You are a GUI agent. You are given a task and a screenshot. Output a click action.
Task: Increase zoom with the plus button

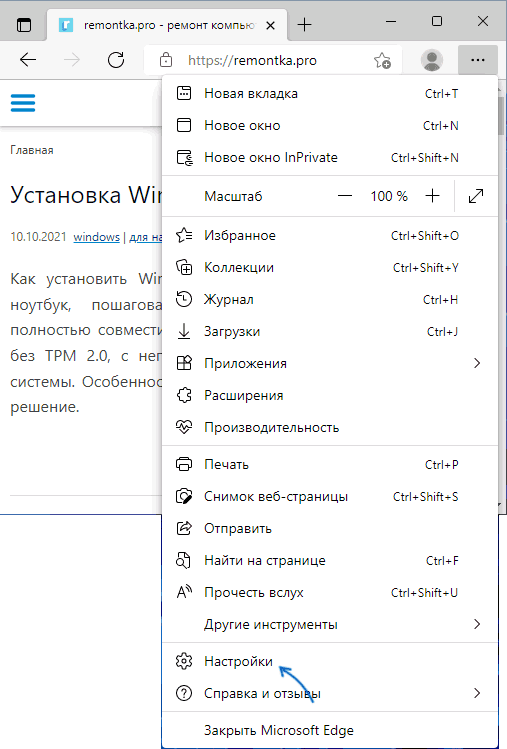coord(432,196)
